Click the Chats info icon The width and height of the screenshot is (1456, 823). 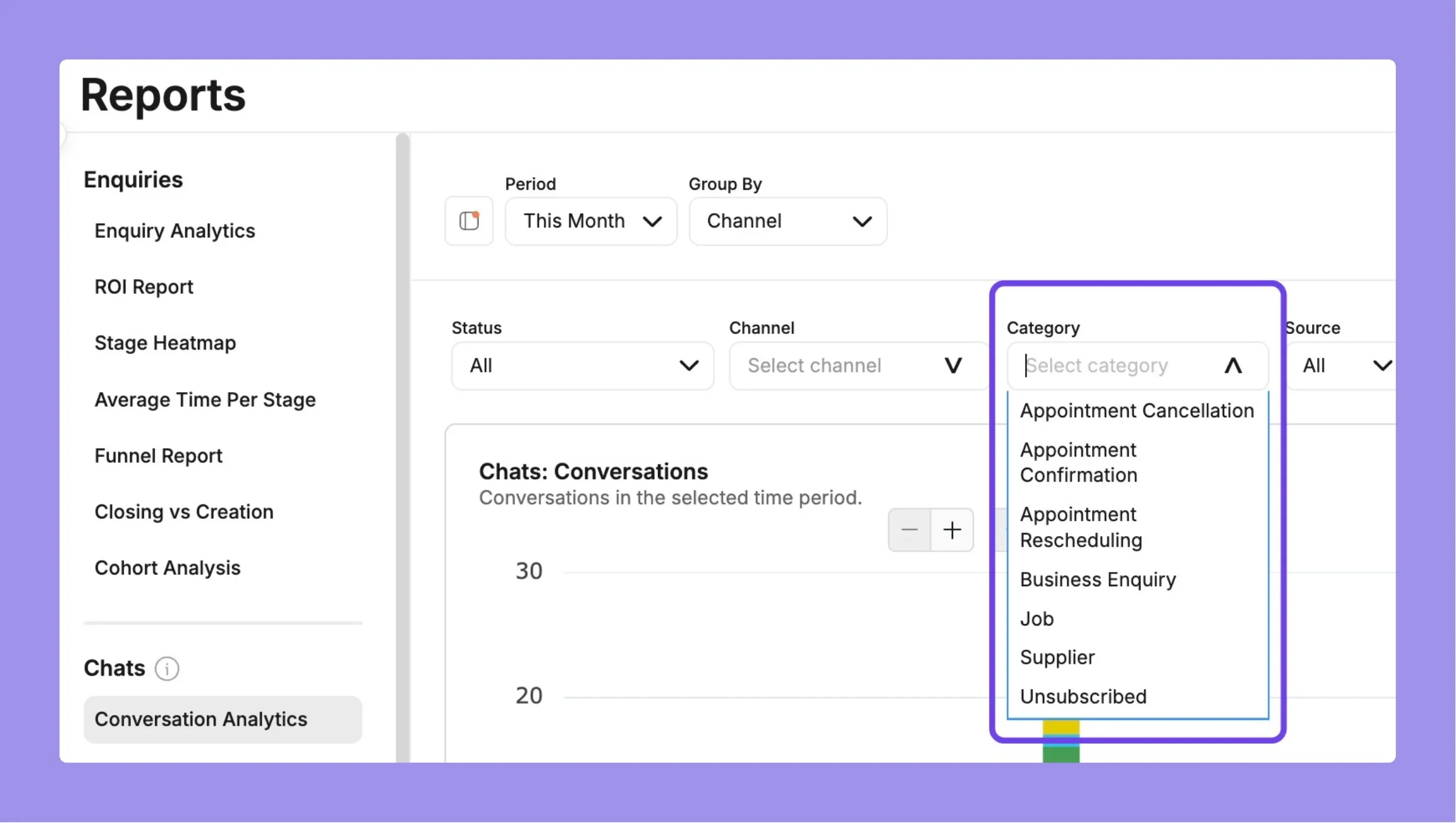click(x=167, y=669)
